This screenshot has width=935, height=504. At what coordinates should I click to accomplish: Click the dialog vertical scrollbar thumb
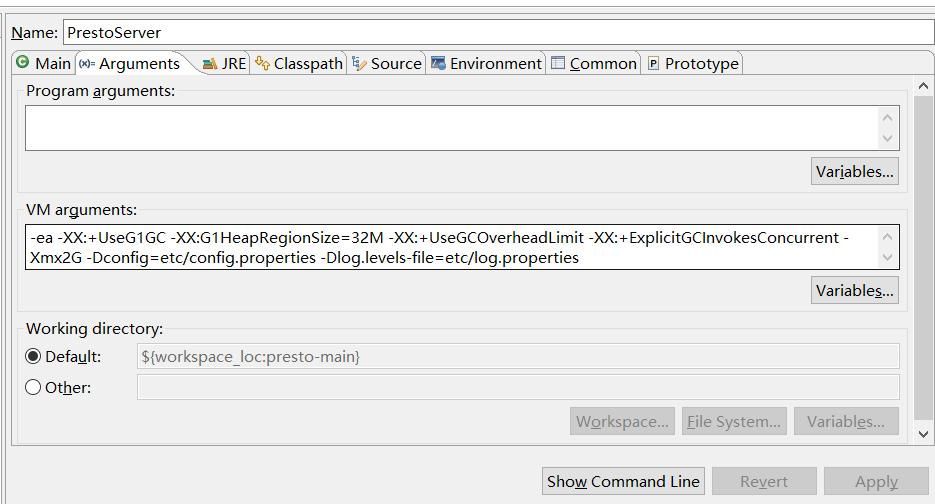click(923, 256)
